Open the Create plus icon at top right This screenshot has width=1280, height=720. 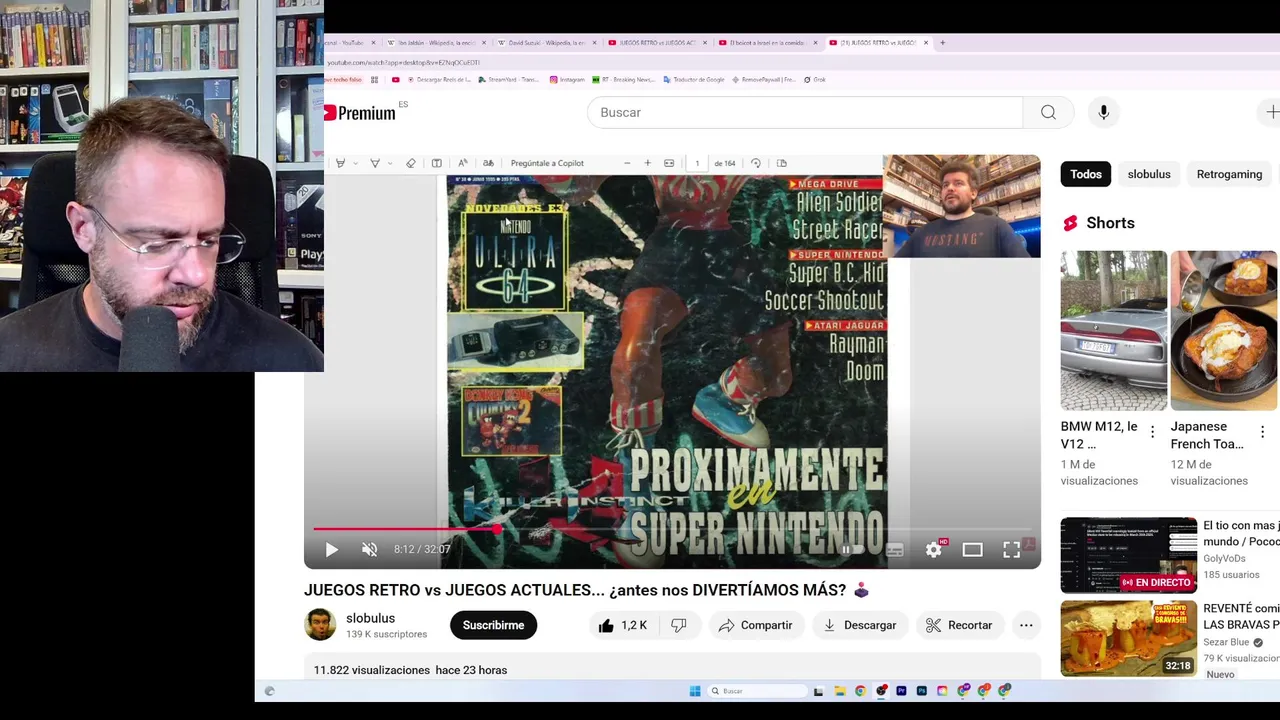tap(1271, 112)
